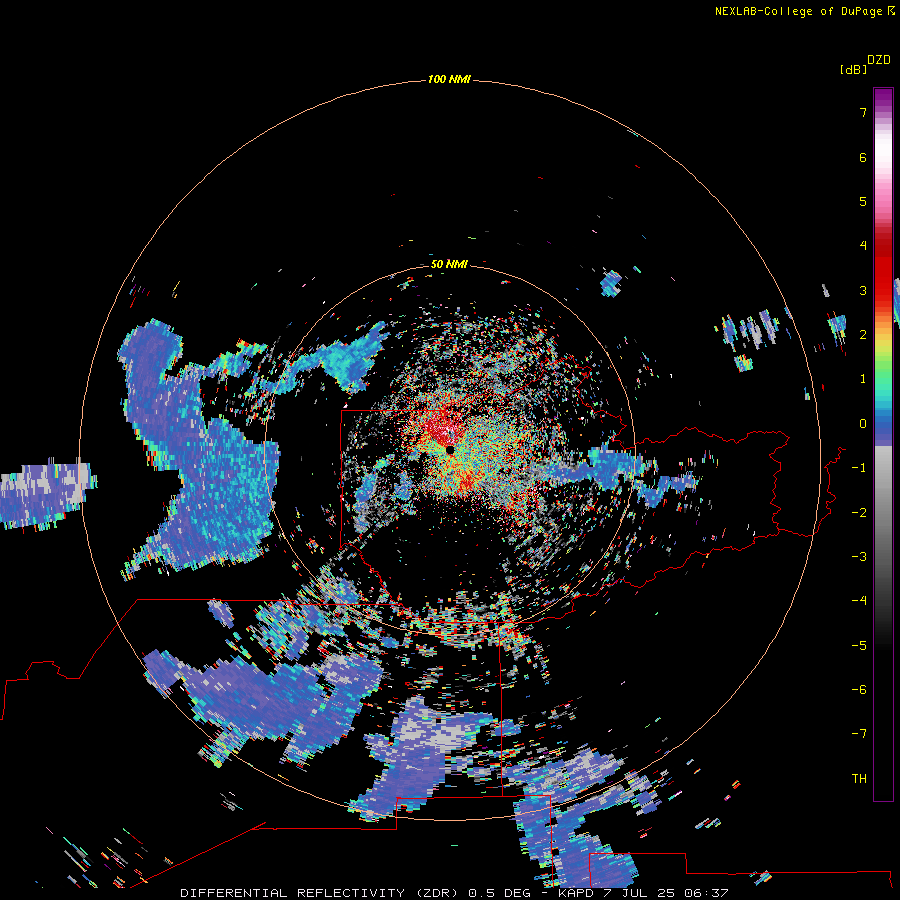Image resolution: width=900 pixels, height=900 pixels.
Task: Click the -3 scale value
Action: pyautogui.click(x=859, y=557)
